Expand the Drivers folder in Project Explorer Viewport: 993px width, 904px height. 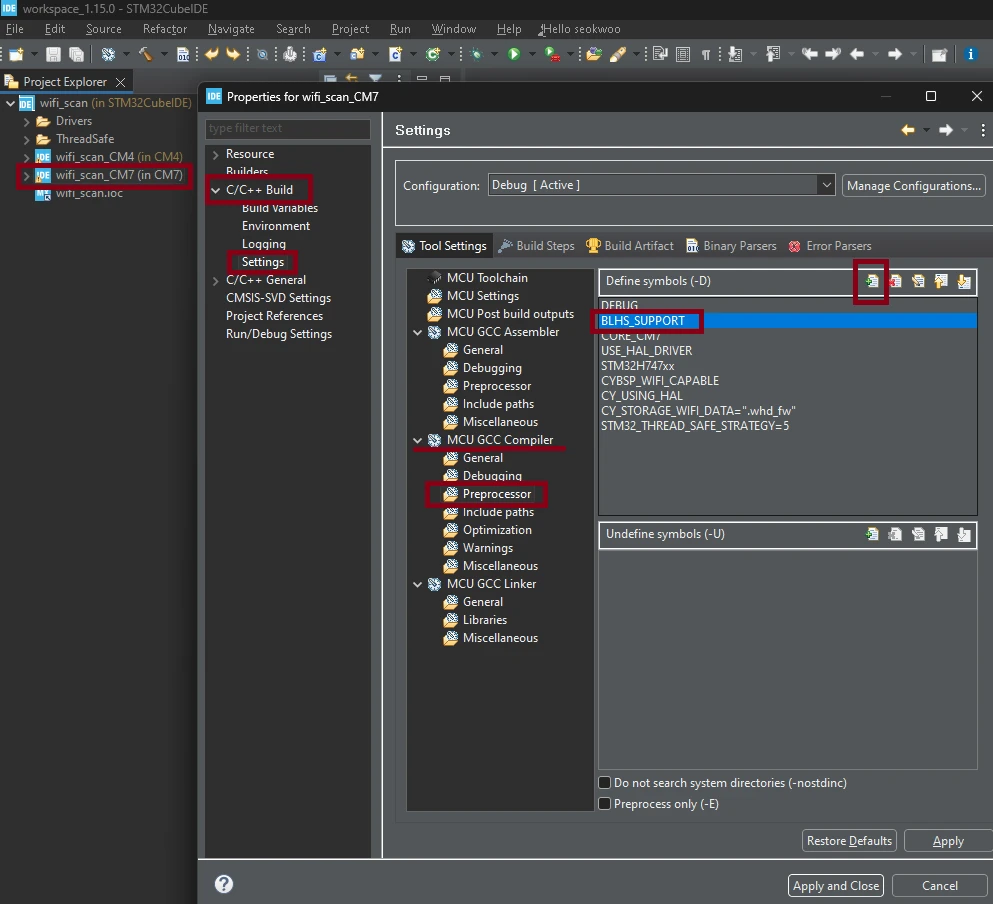(x=27, y=121)
